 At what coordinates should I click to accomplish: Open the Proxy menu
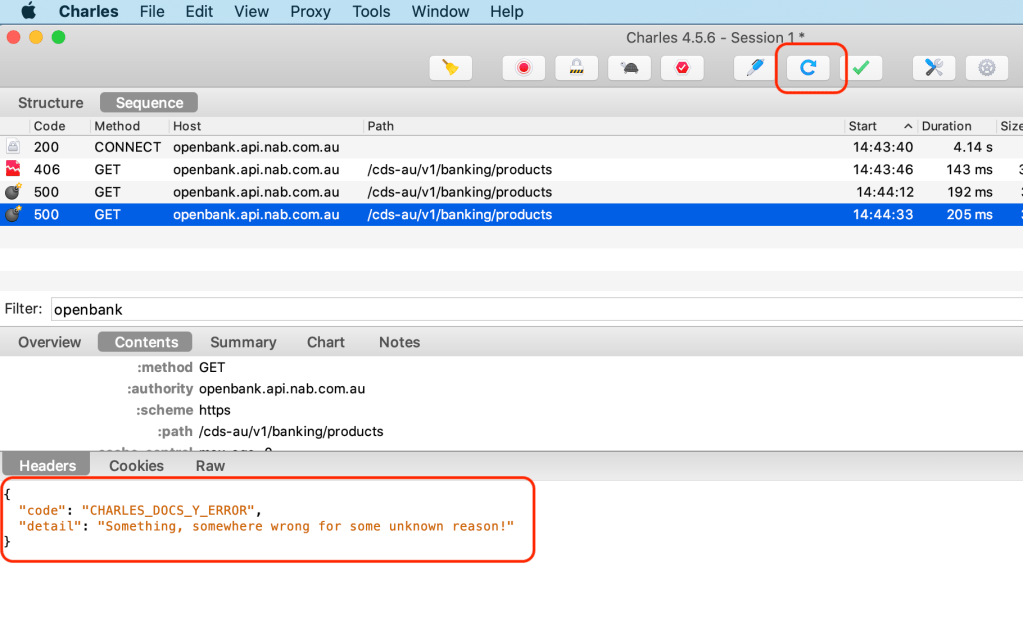[x=310, y=12]
